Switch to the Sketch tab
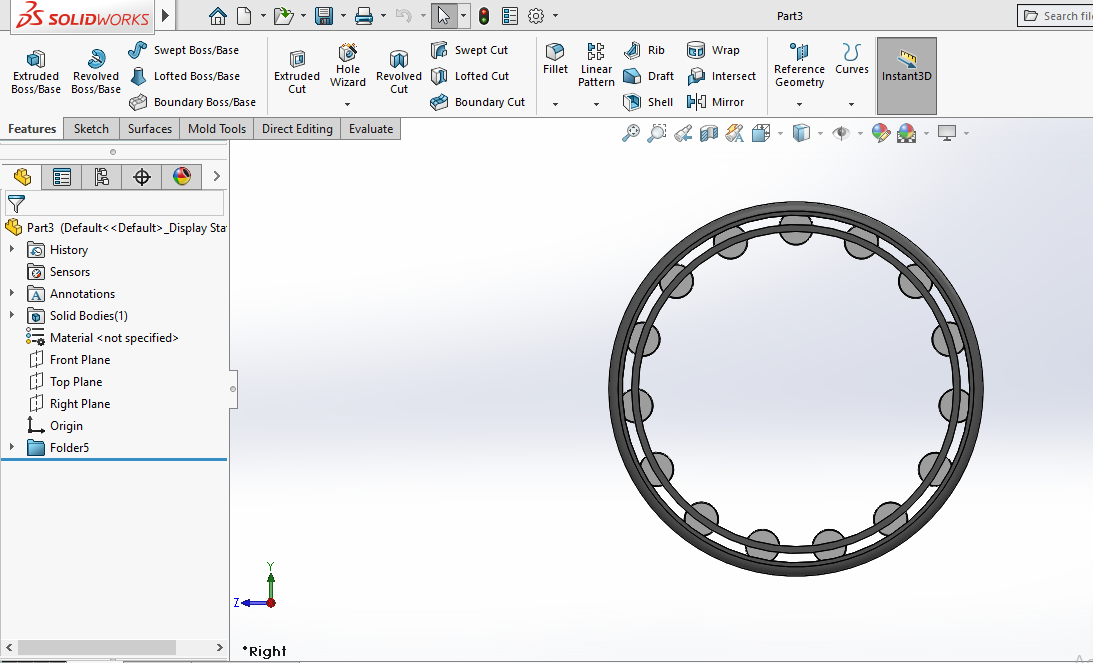 coord(91,129)
